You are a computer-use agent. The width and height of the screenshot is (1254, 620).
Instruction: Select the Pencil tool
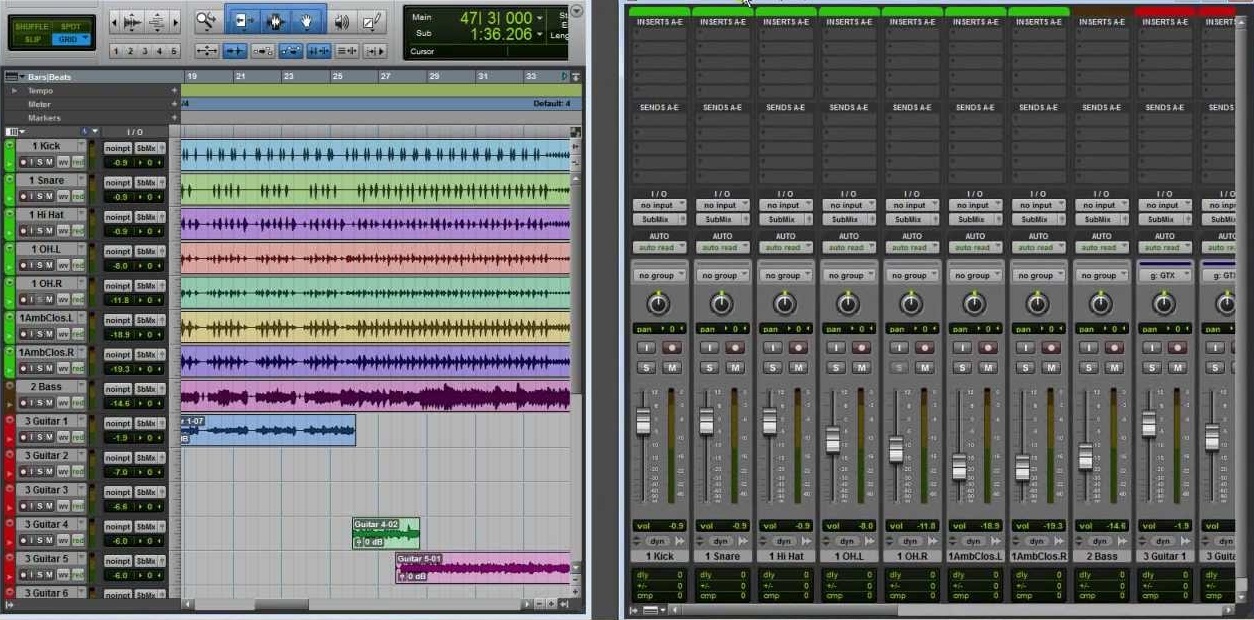[371, 20]
